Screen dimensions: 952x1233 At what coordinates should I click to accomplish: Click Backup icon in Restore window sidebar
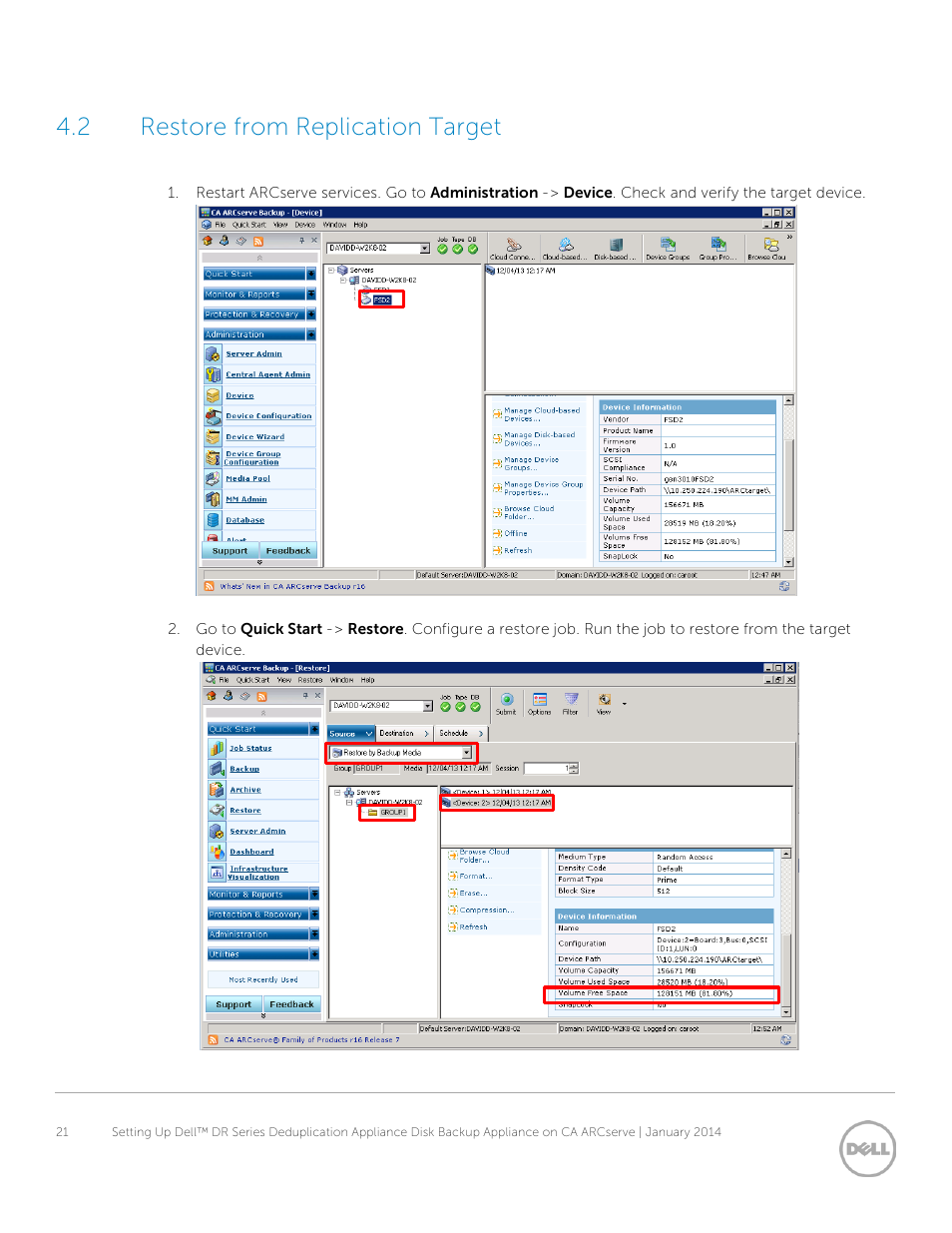(x=217, y=769)
